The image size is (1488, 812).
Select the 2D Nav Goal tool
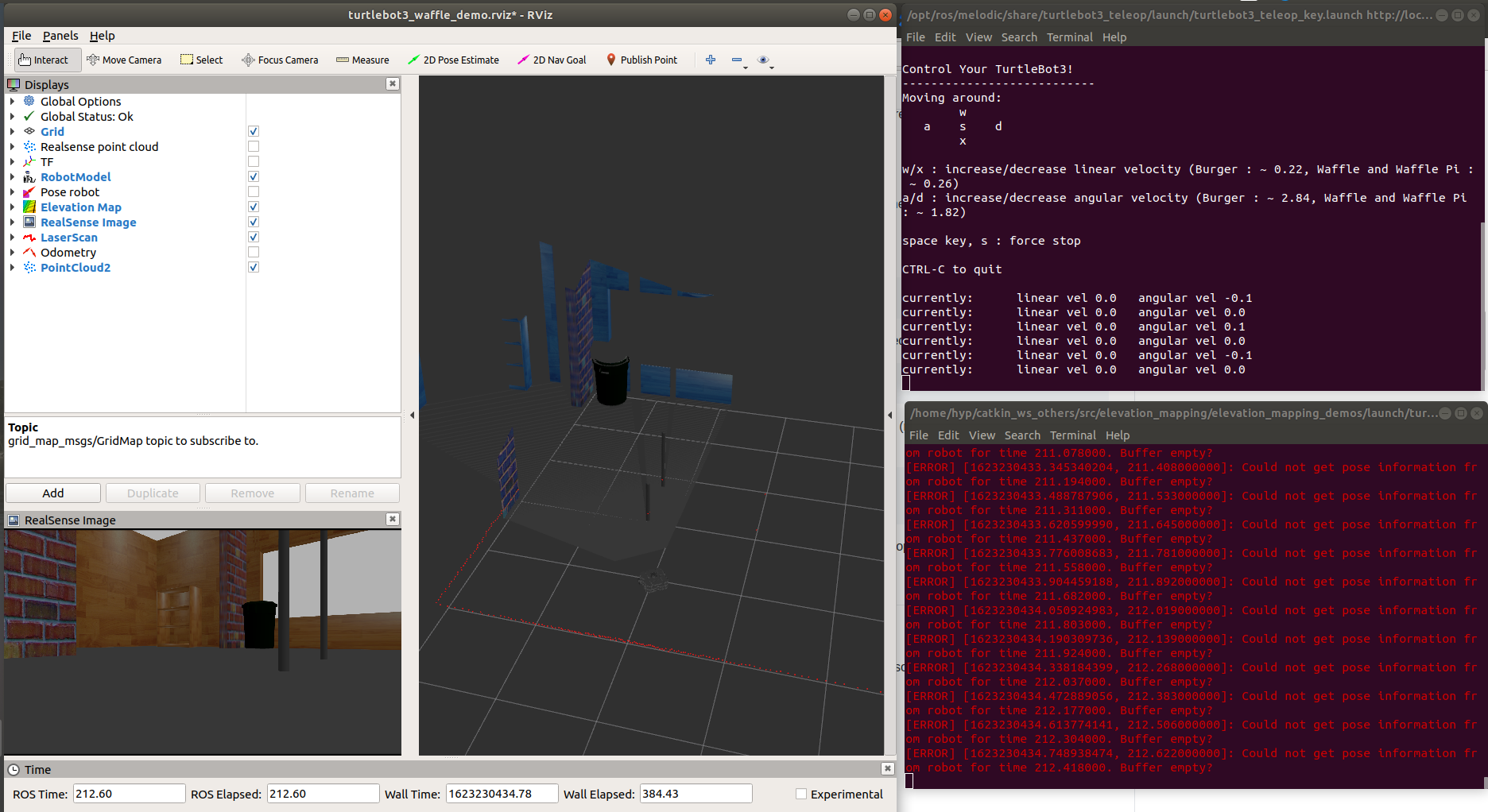click(552, 60)
